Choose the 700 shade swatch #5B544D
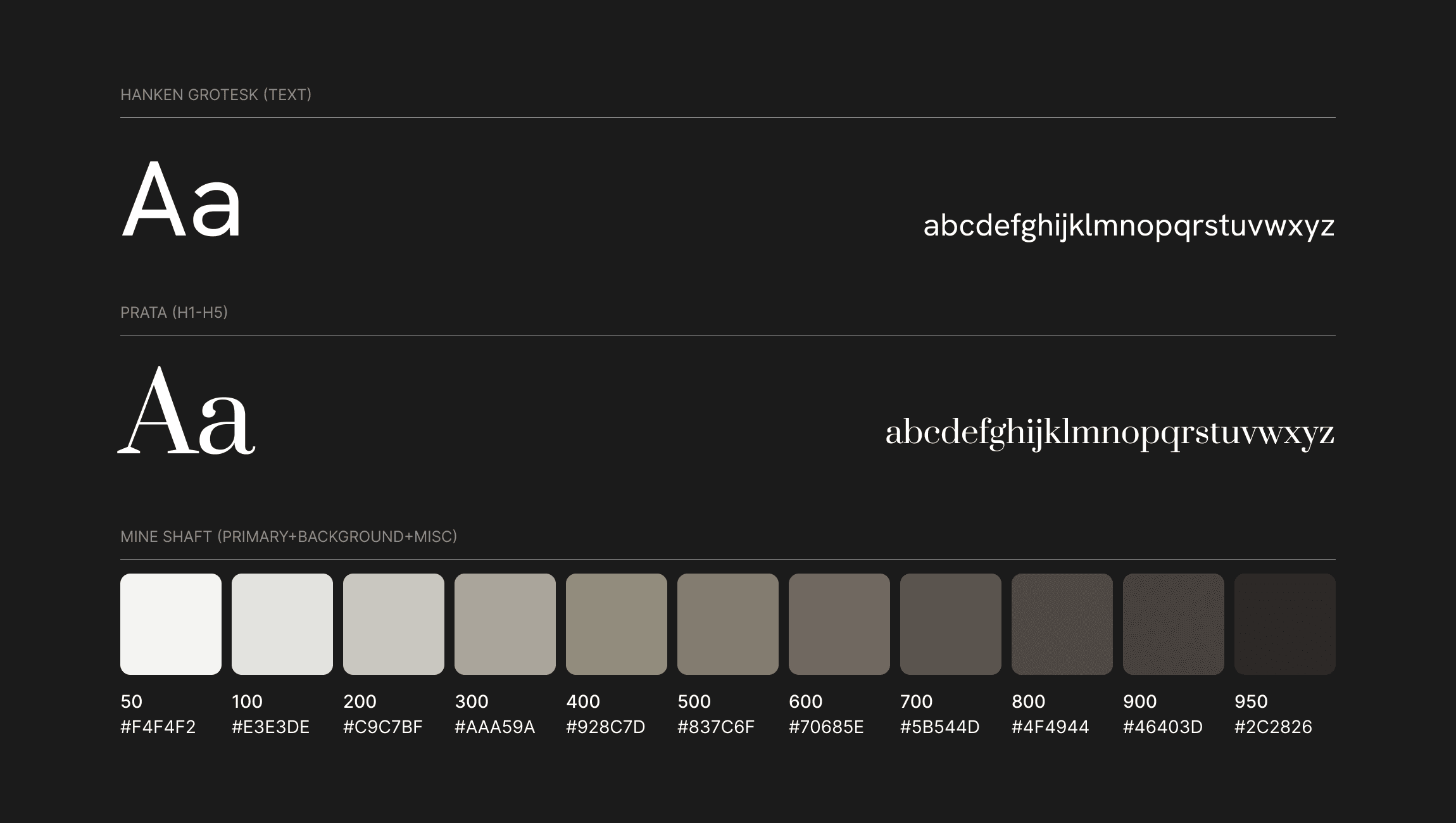Viewport: 1456px width, 823px height. pyautogui.click(x=951, y=624)
